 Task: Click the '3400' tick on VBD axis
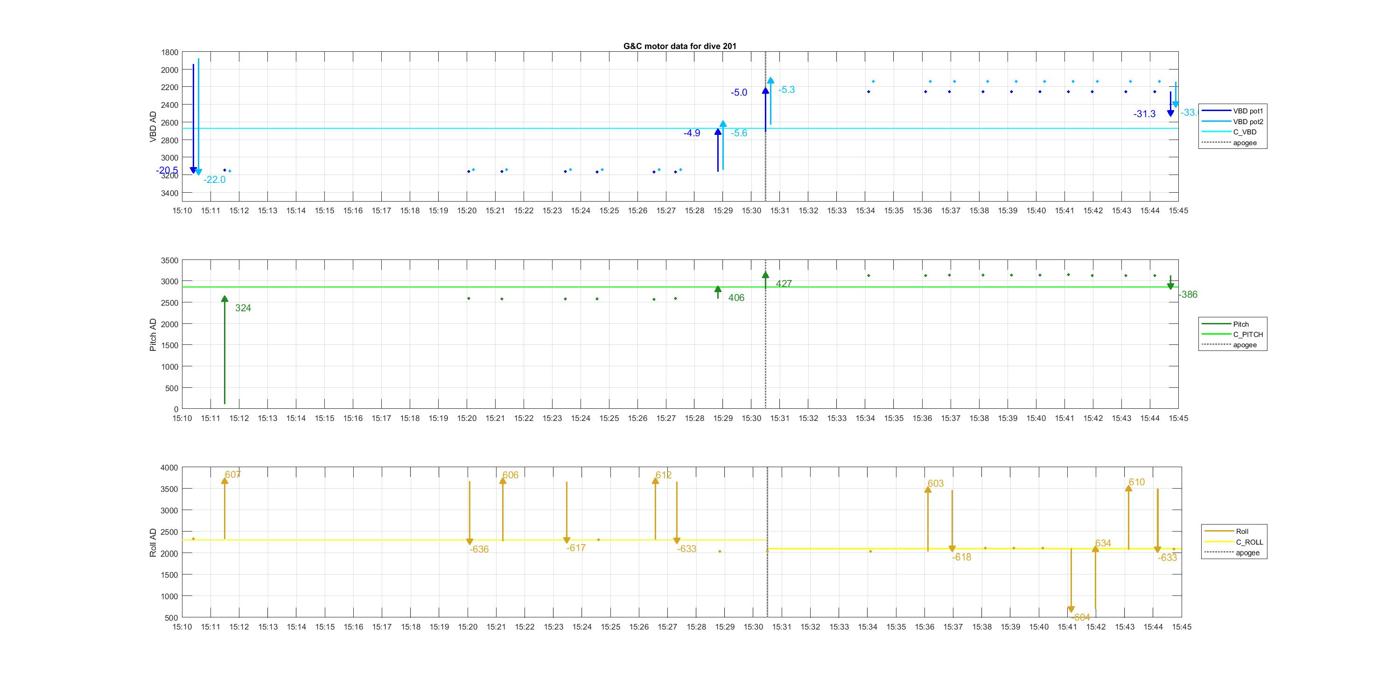click(169, 193)
